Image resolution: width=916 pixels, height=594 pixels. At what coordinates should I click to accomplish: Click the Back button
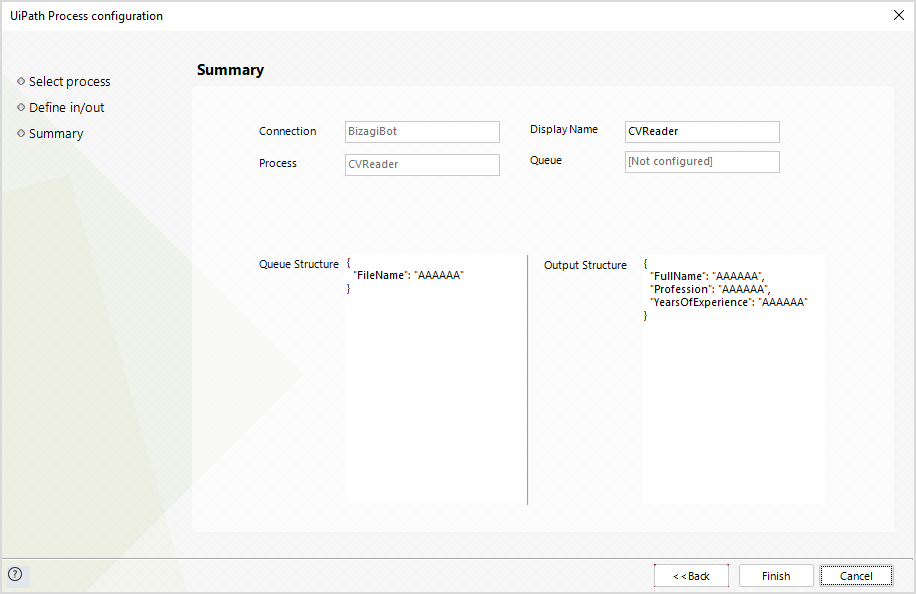tap(691, 576)
